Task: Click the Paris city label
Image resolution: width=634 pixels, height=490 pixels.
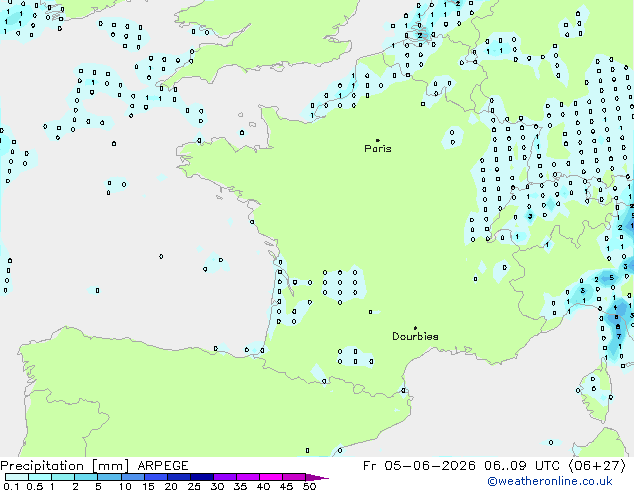Action: [378, 149]
